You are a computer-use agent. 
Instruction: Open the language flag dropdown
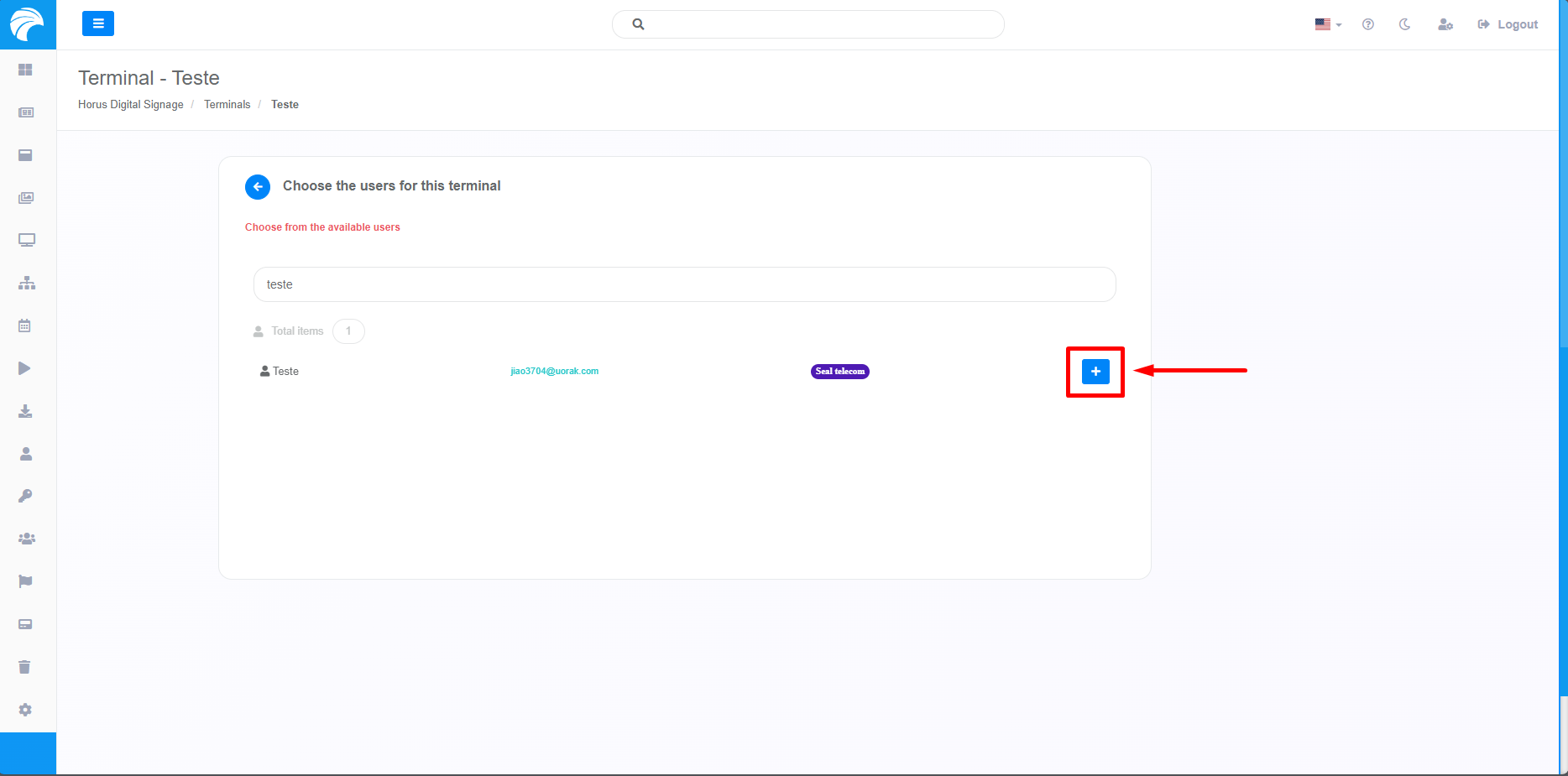pos(1327,24)
